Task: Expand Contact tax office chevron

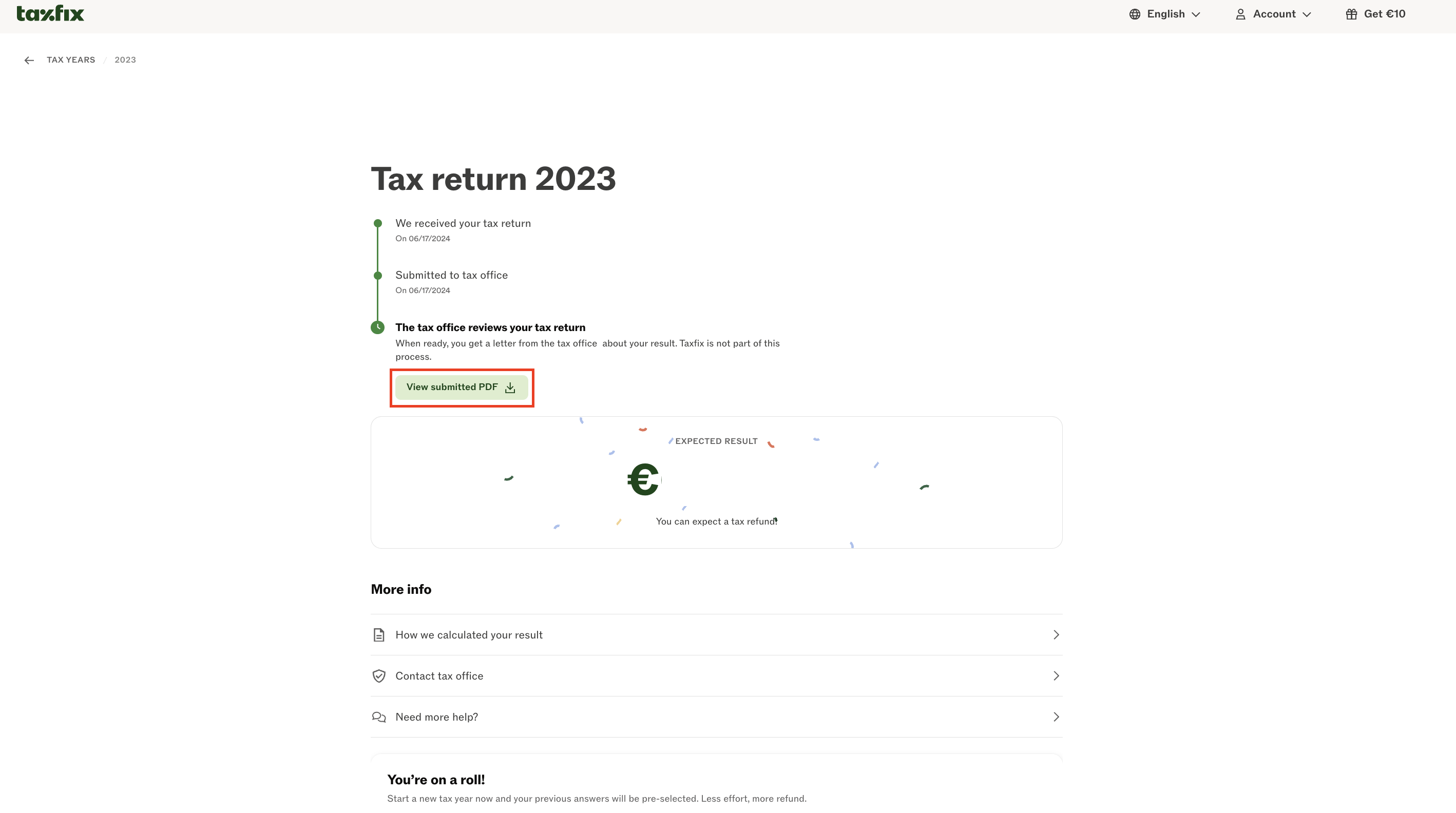Action: click(x=1056, y=676)
